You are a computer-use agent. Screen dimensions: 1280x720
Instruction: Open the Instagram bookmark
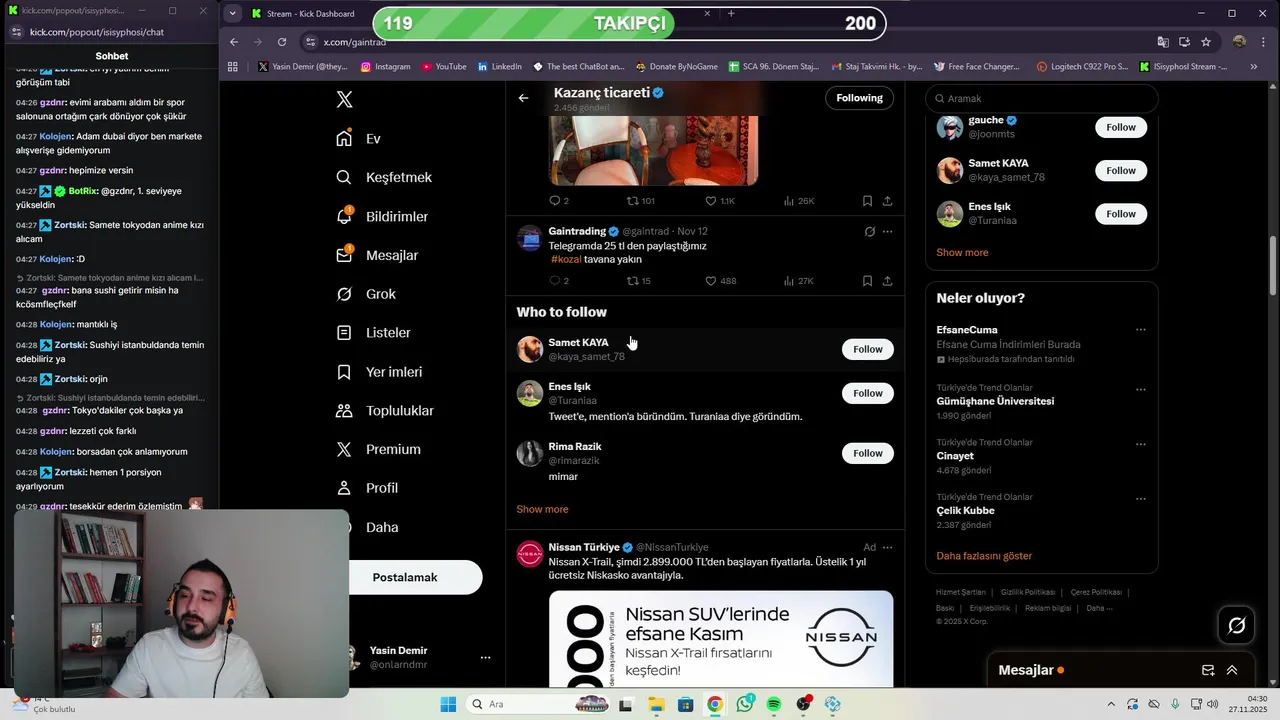(385, 67)
